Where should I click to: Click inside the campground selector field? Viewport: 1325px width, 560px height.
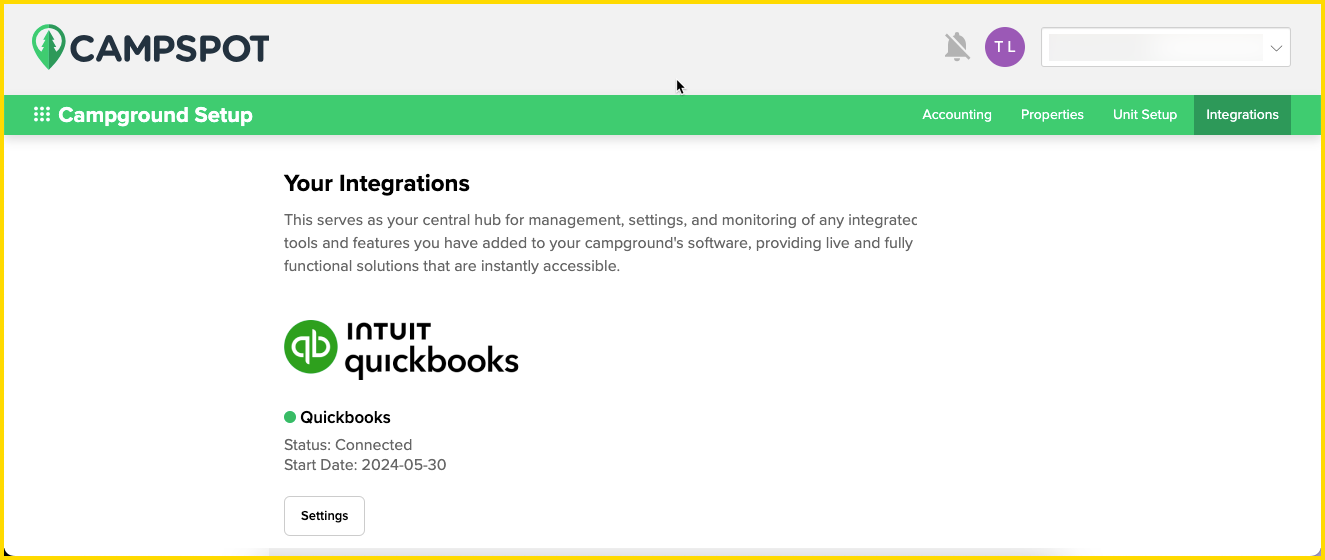coord(1154,47)
